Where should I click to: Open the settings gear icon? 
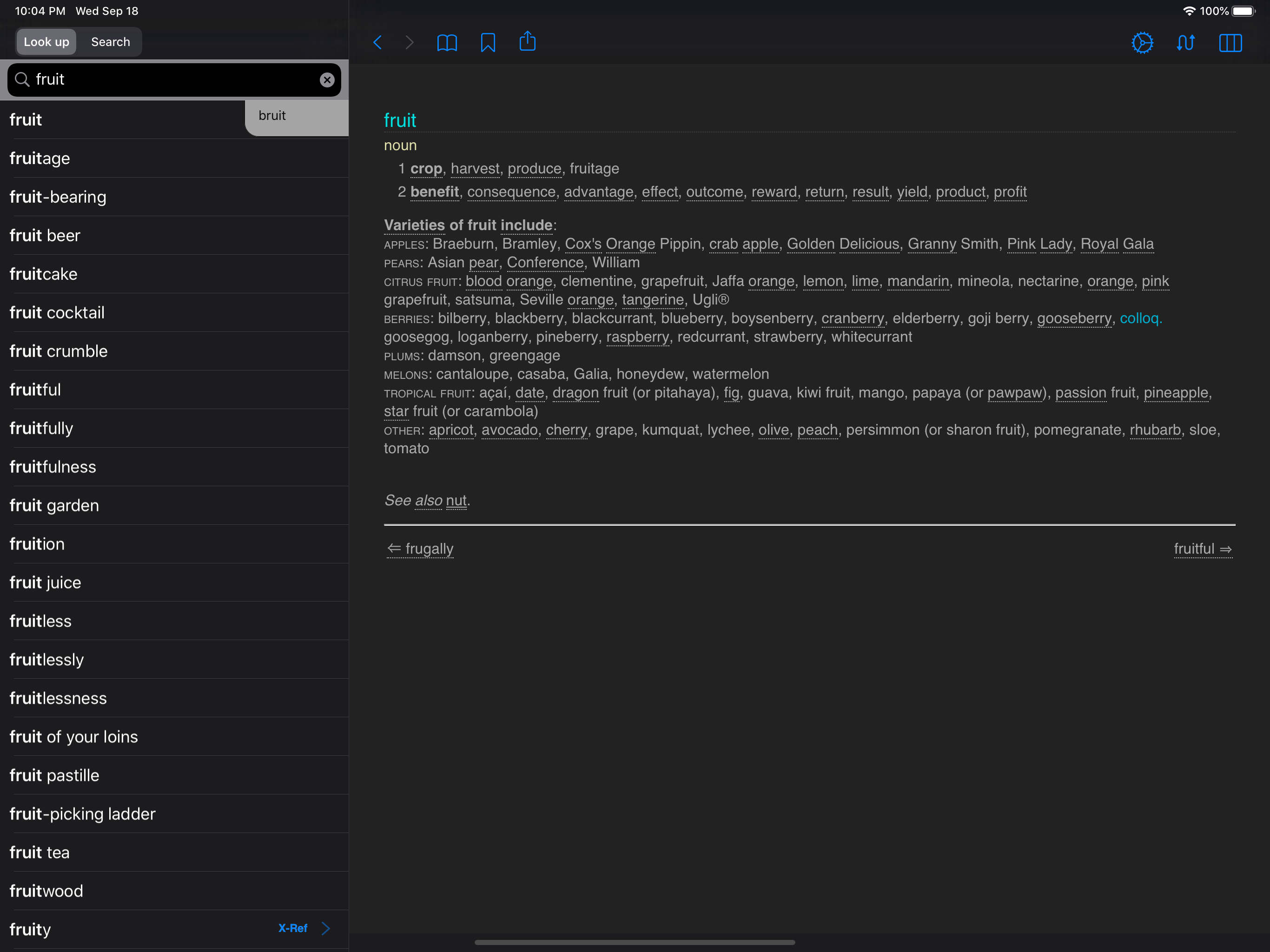pos(1142,43)
